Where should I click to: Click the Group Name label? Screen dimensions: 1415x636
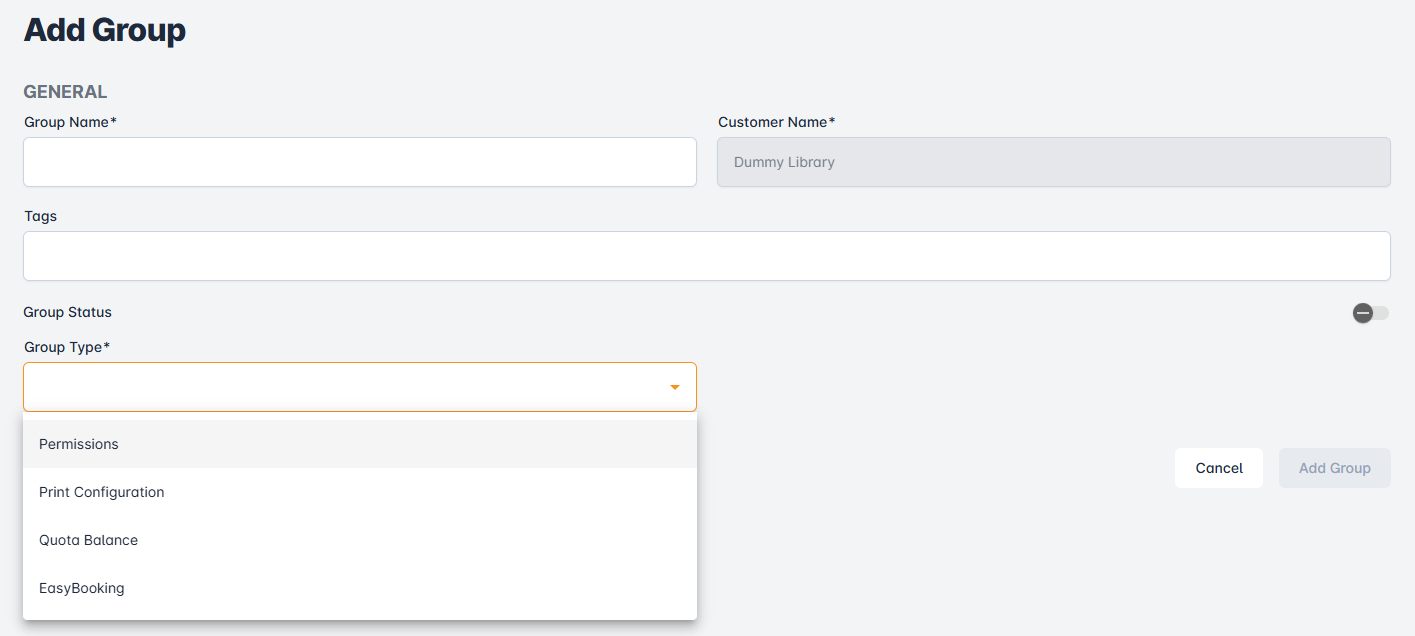(69, 122)
